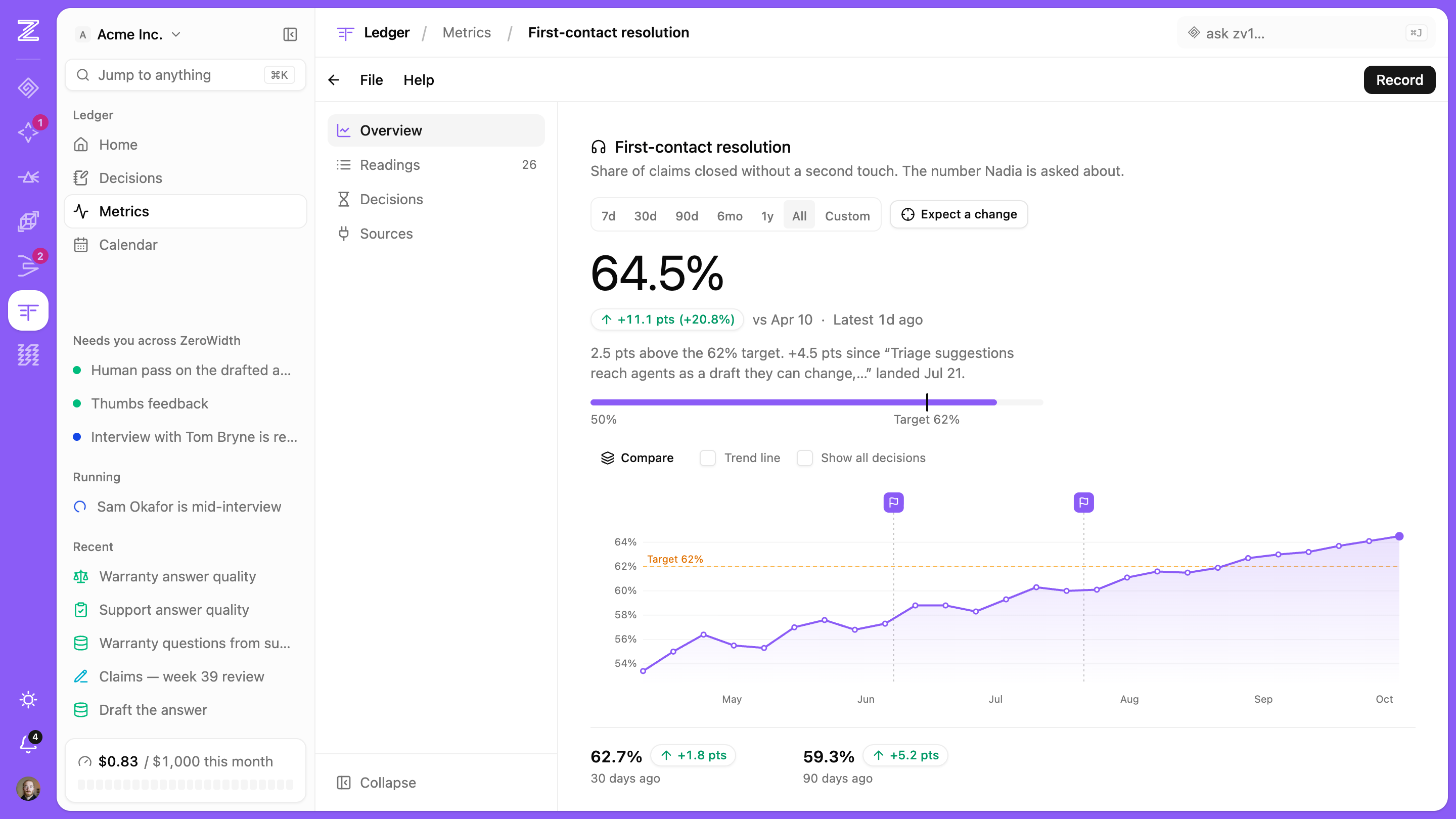Click the first decision flag marker on chart

pos(894,502)
